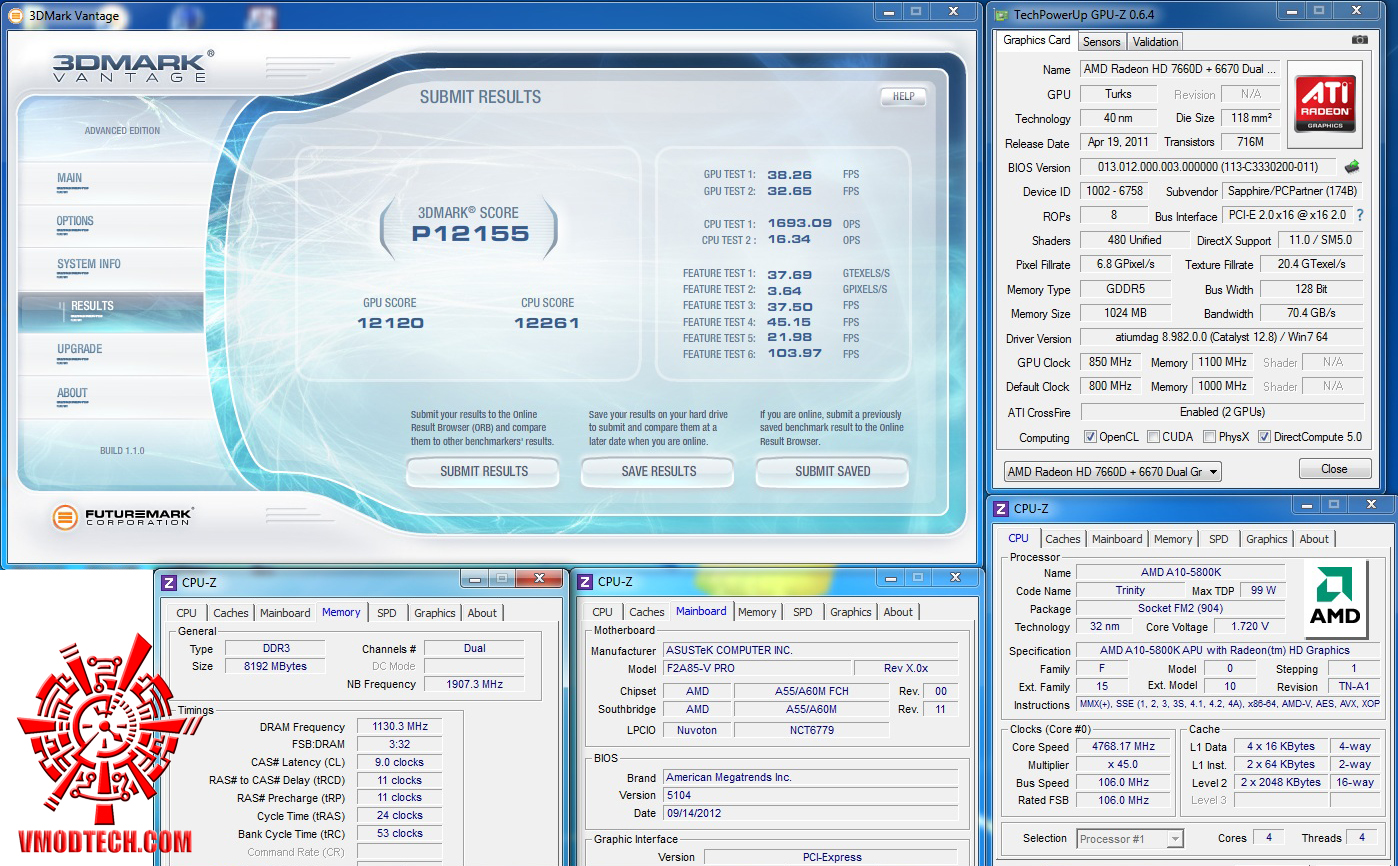Switch to Mainboard tab in CPU-Z processor window
Screen dimensions: 1398x866
point(1117,539)
